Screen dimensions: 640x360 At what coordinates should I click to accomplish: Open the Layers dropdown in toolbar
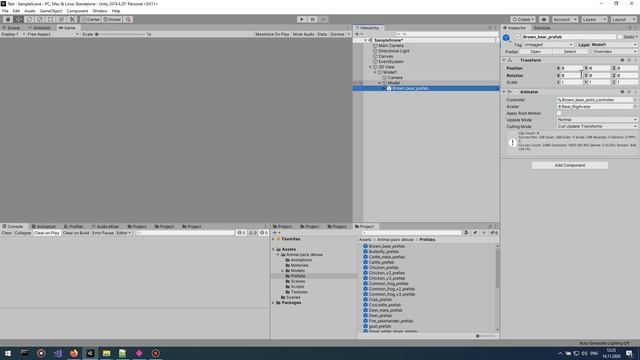tap(594, 19)
